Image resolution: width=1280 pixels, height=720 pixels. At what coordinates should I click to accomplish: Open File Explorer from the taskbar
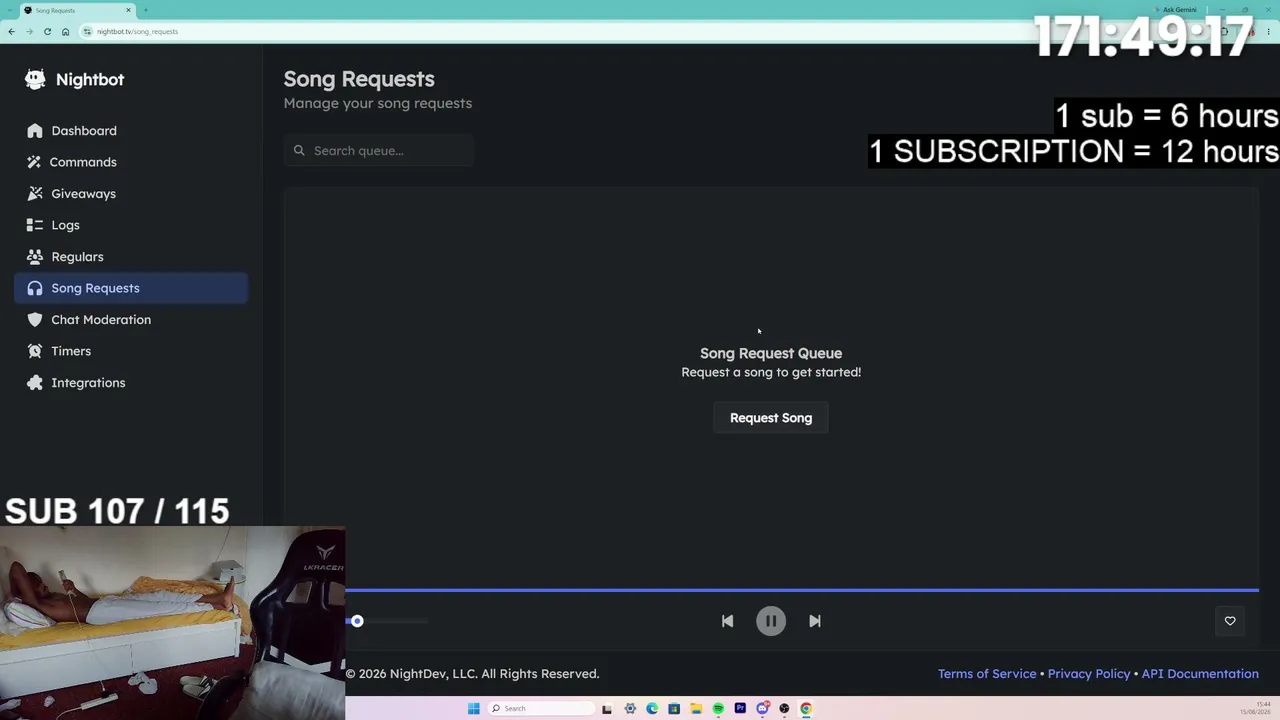pos(696,709)
